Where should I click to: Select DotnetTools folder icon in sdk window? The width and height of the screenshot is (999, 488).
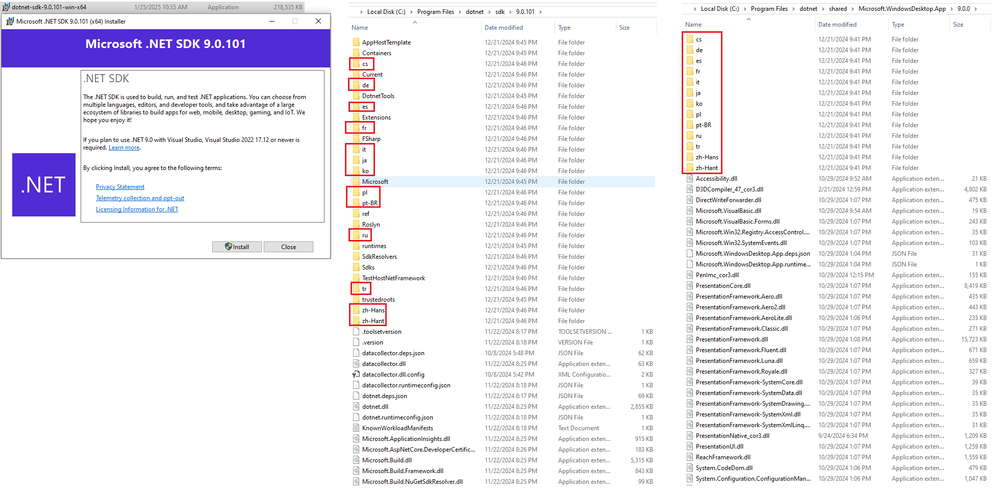click(x=356, y=96)
